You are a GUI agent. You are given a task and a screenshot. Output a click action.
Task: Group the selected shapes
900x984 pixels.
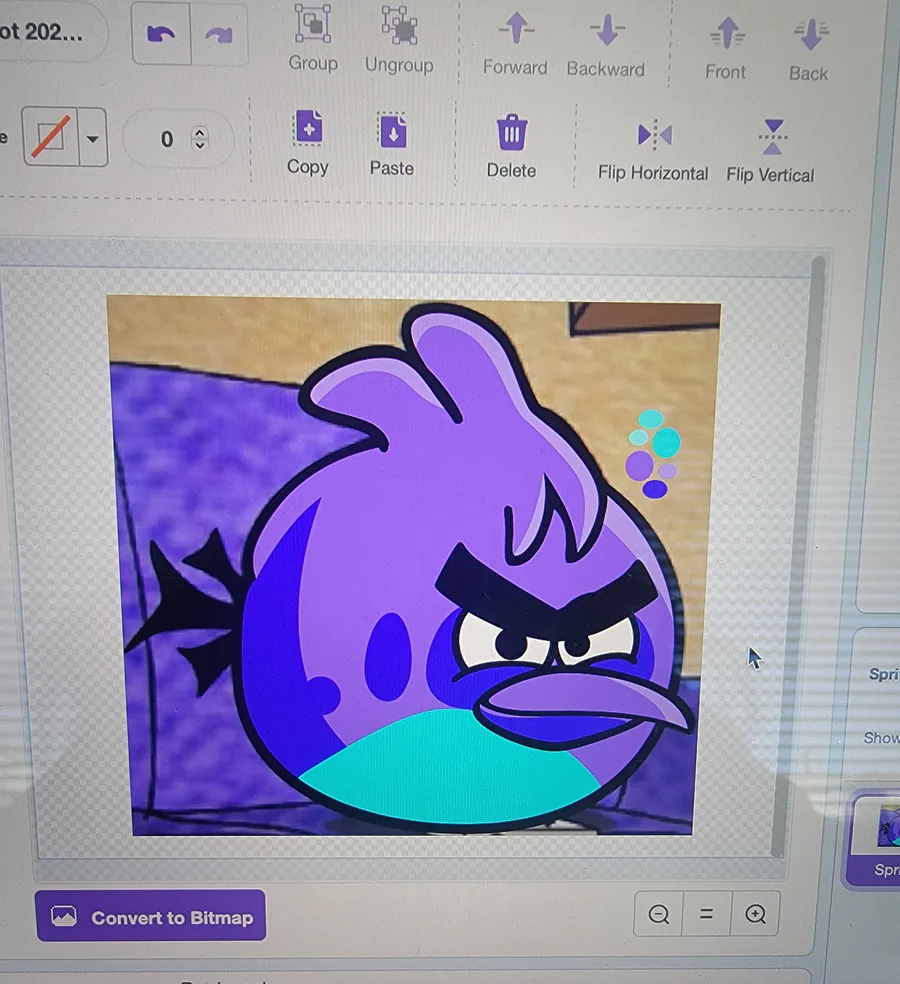pos(313,38)
